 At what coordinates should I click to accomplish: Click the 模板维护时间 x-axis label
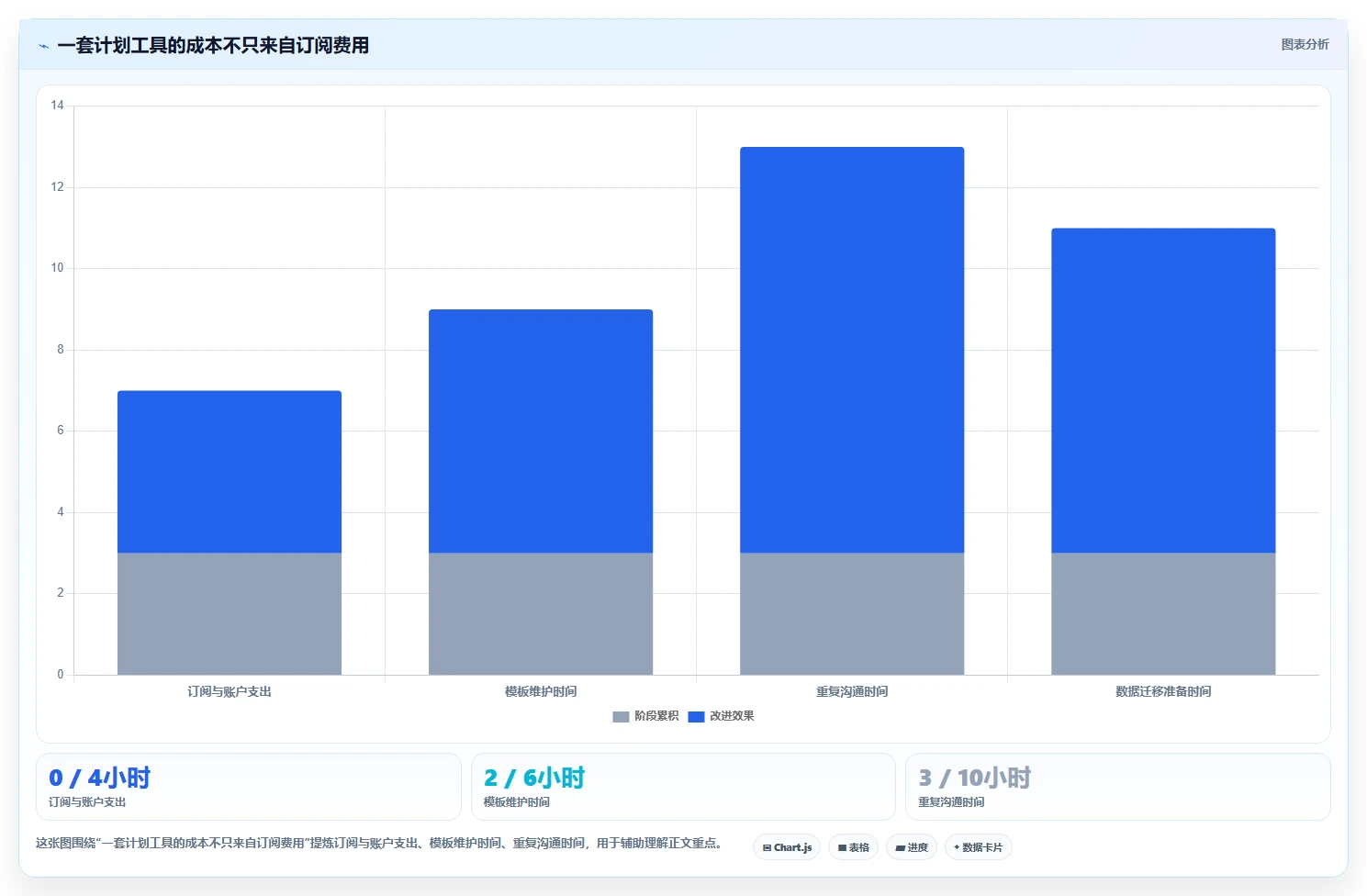541,691
